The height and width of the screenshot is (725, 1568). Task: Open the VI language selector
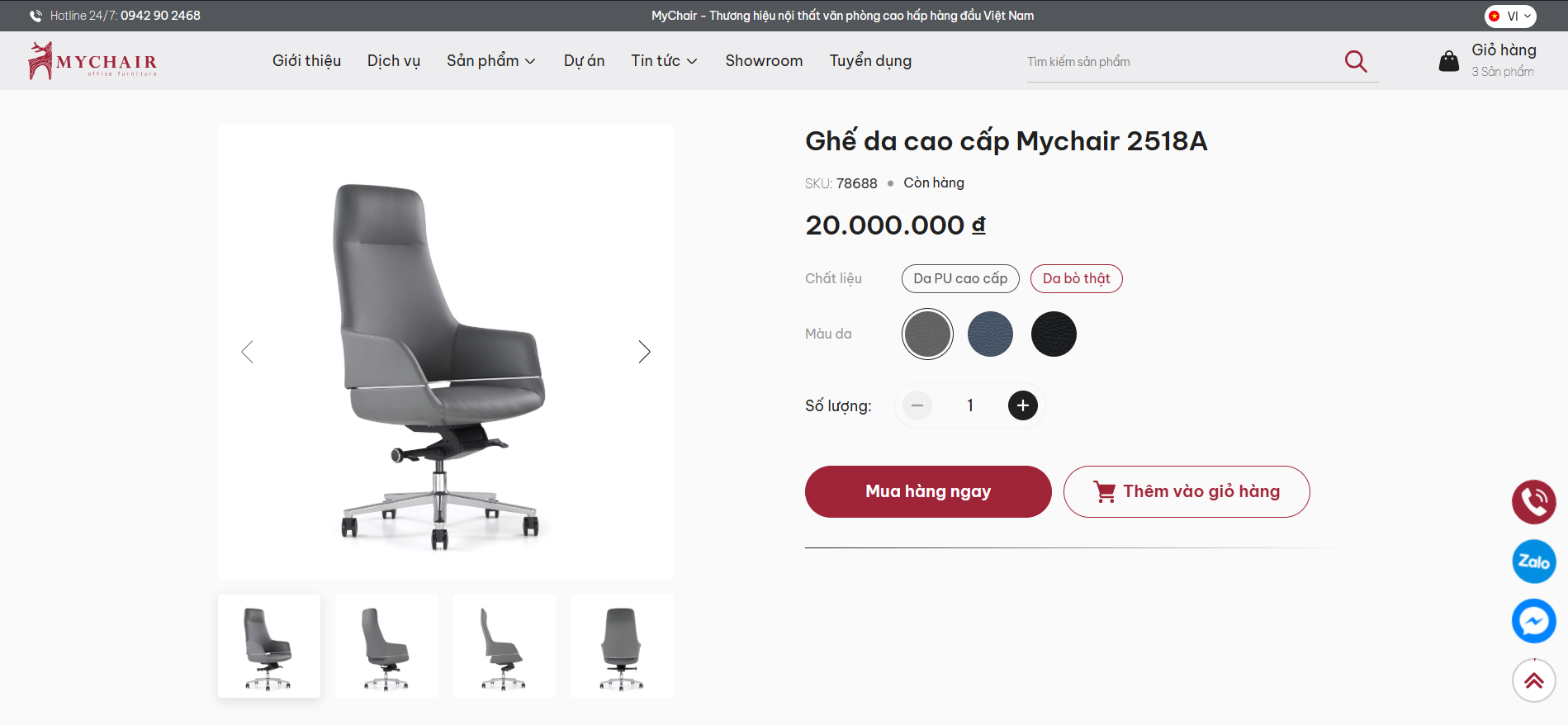(x=1510, y=16)
